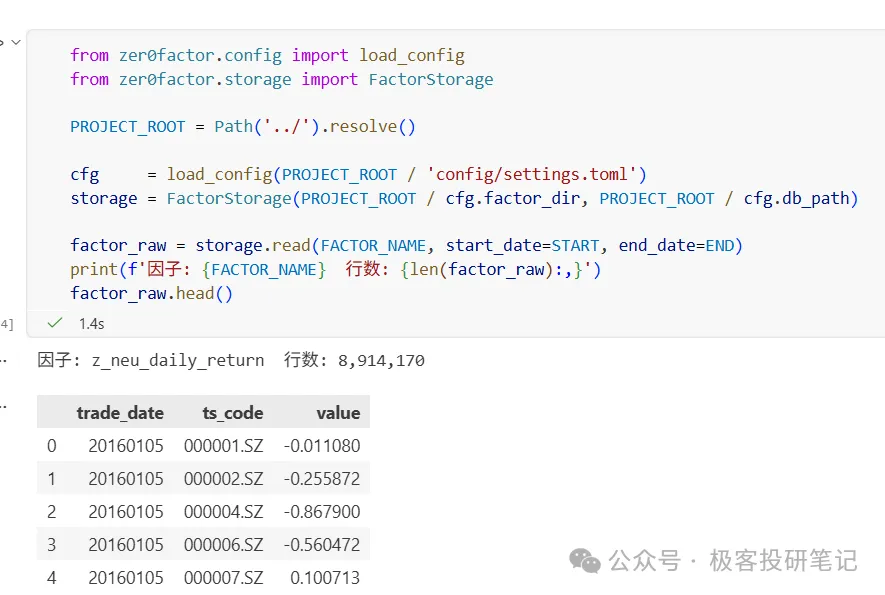This screenshot has width=885, height=595.
Task: Click the FactorStorage import name in line two
Action: 431,80
